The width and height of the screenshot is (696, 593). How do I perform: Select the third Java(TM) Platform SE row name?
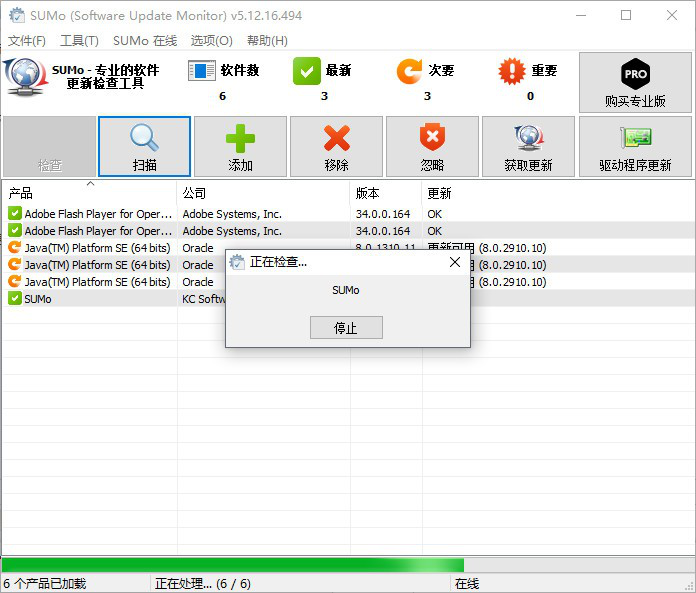click(97, 282)
